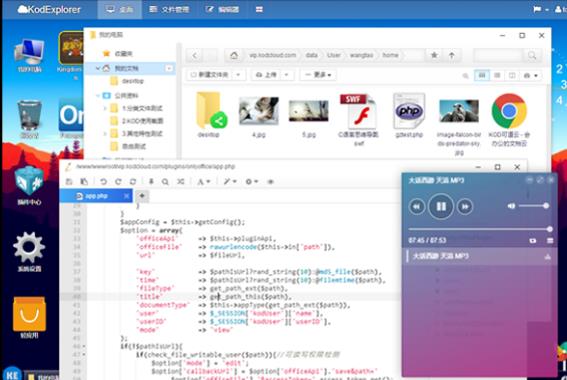Mute the music player speaker icon
This screenshot has height=380, width=567.
coord(511,206)
